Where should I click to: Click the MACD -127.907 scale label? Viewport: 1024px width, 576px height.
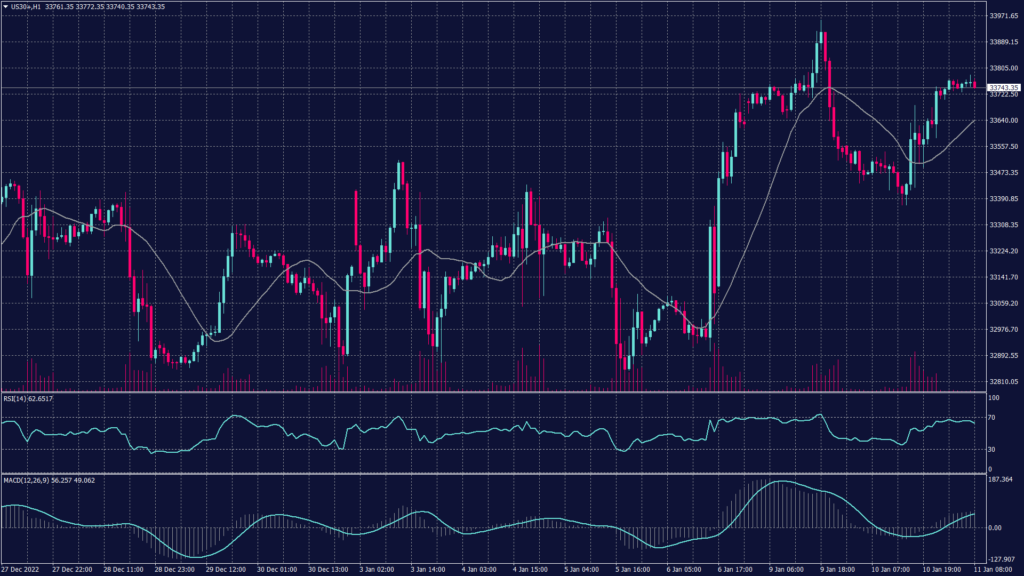point(1001,560)
